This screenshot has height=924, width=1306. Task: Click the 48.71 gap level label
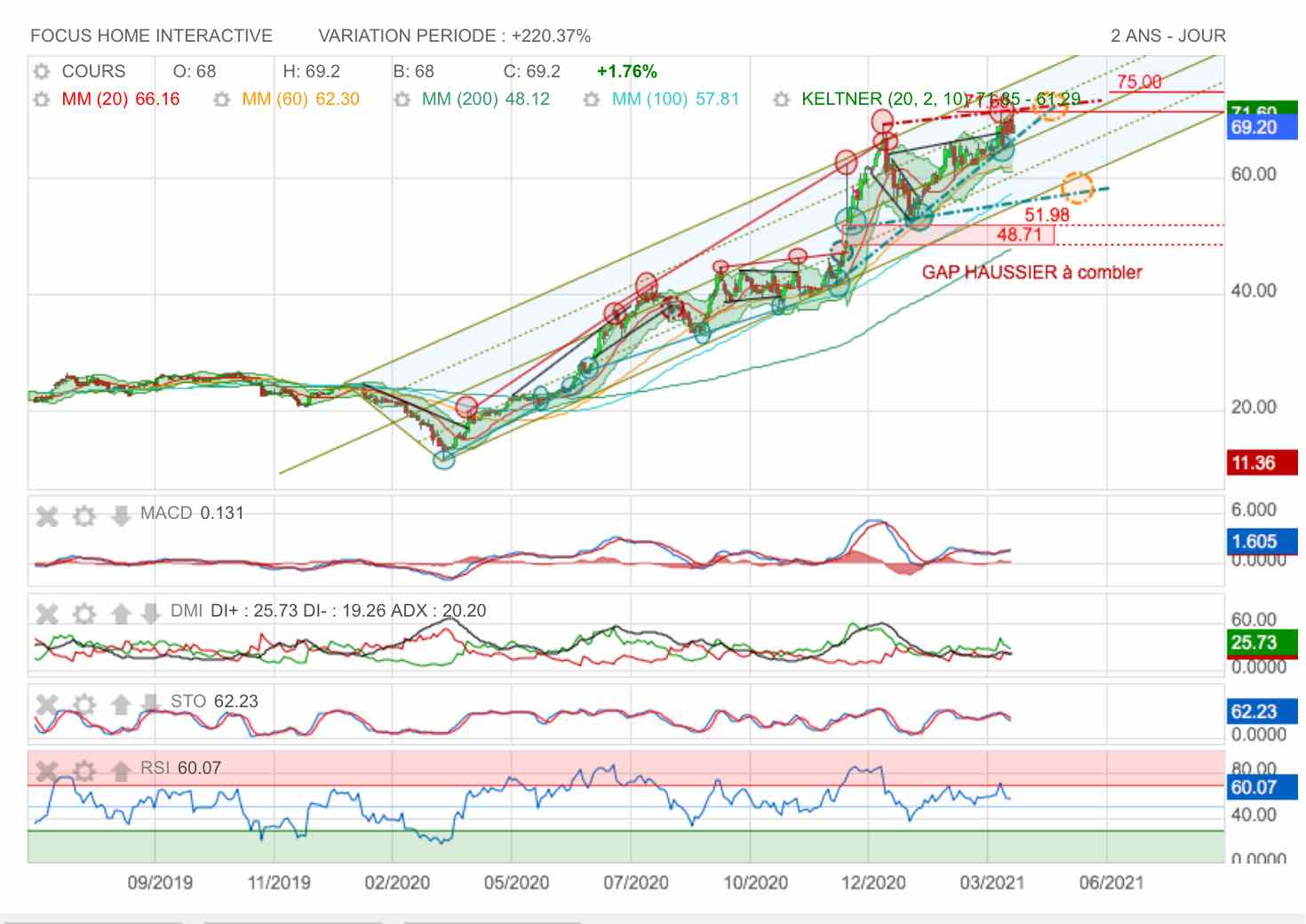1019,235
